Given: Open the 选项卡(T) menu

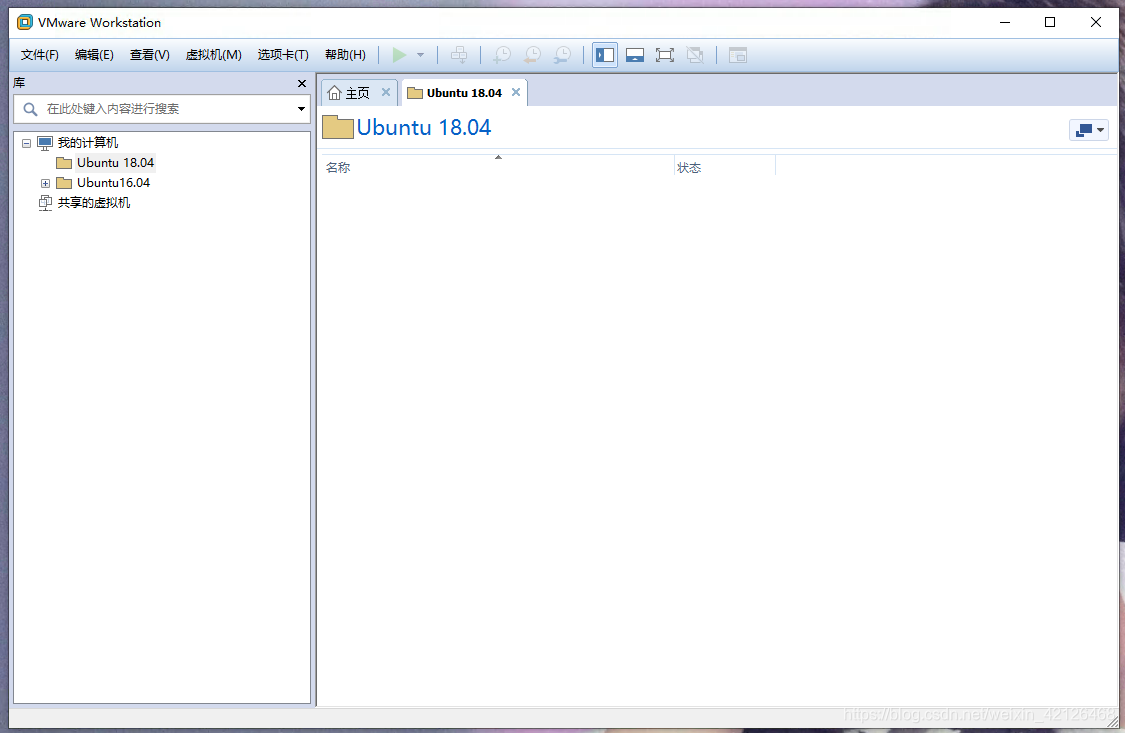Looking at the screenshot, I should (x=283, y=55).
